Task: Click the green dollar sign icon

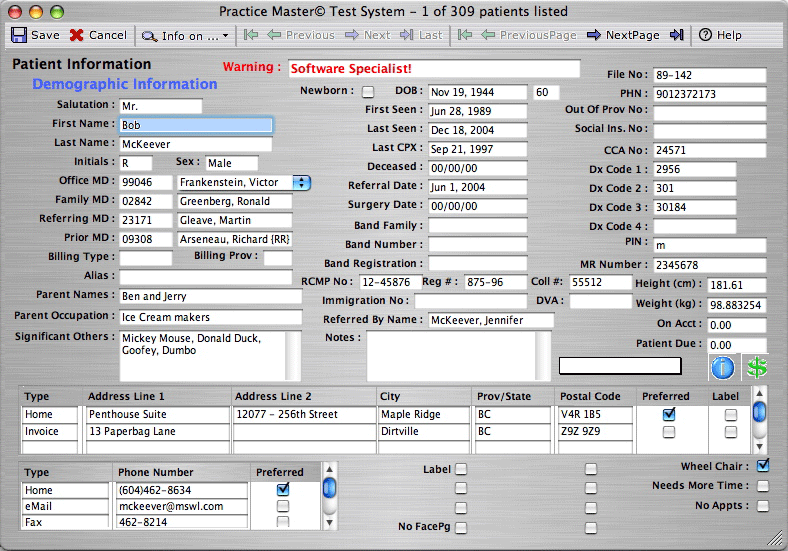Action: (x=756, y=368)
